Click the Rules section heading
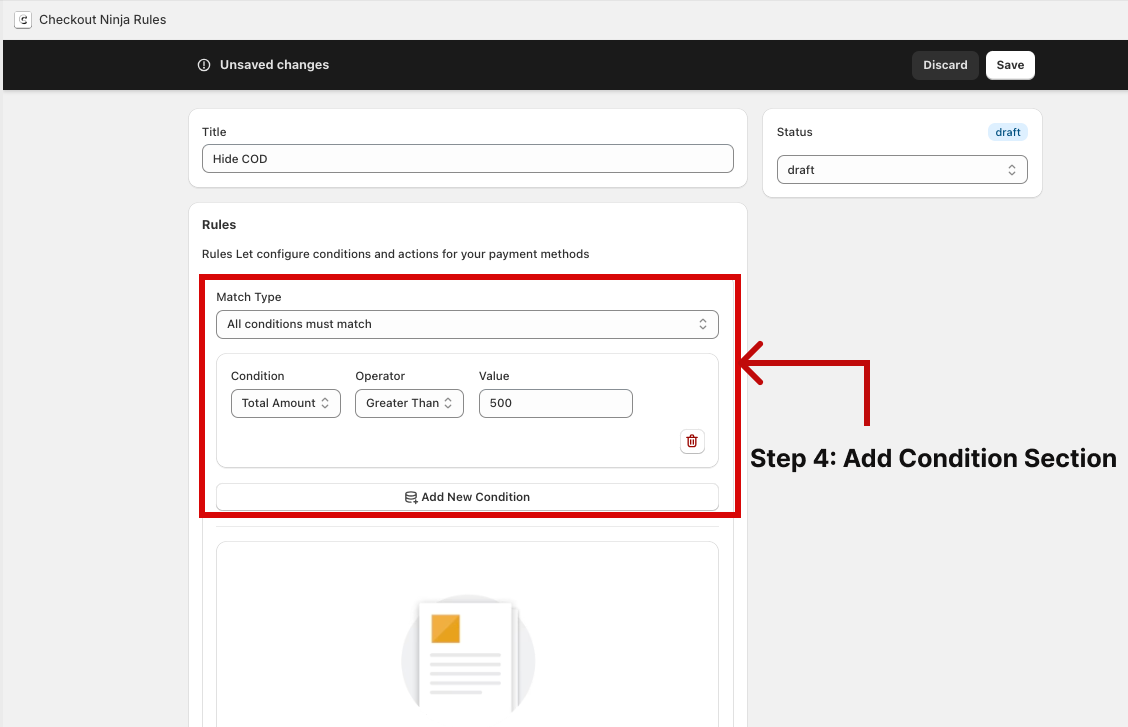Image resolution: width=1128 pixels, height=727 pixels. click(219, 225)
